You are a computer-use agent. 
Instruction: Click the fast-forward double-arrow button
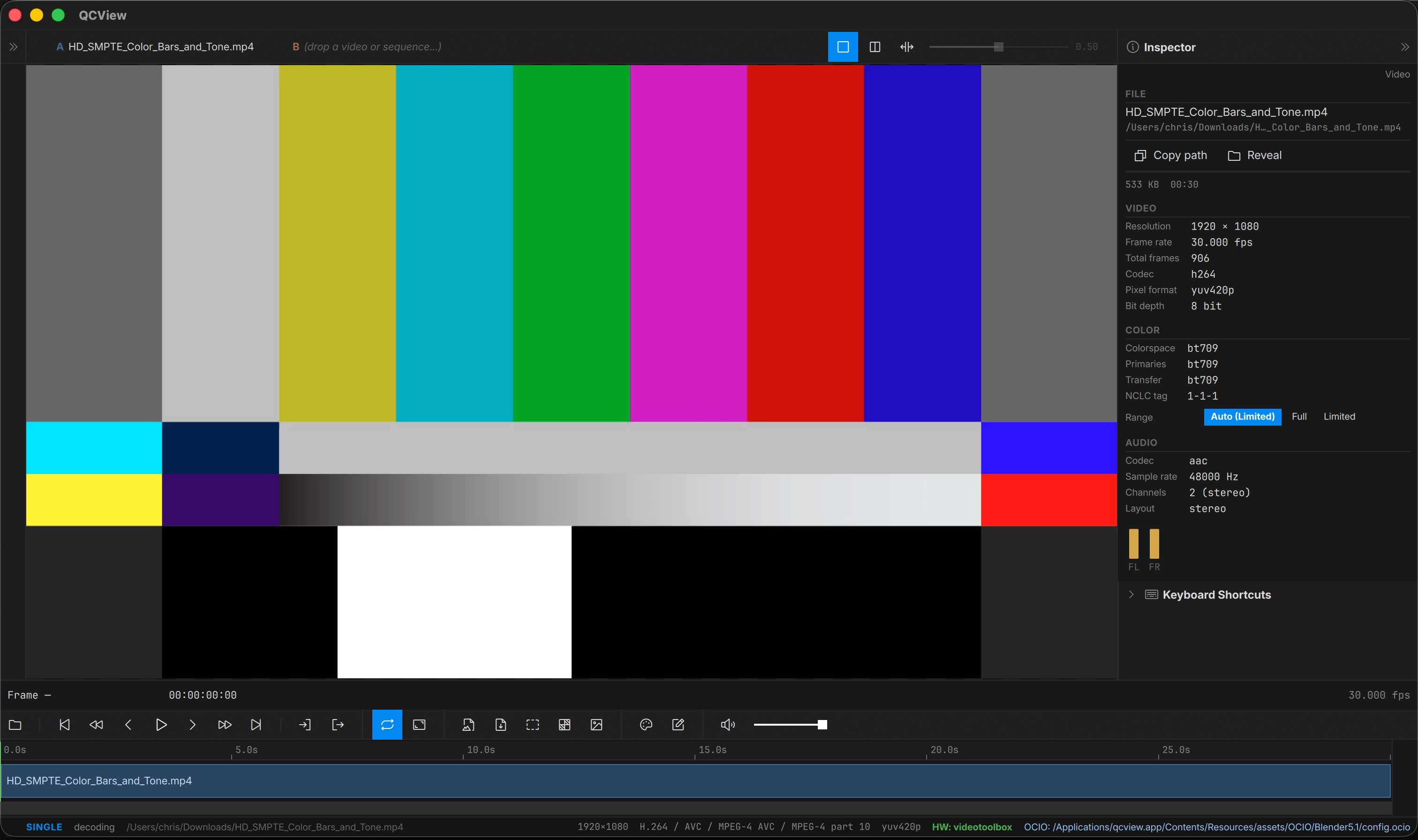pyautogui.click(x=225, y=725)
